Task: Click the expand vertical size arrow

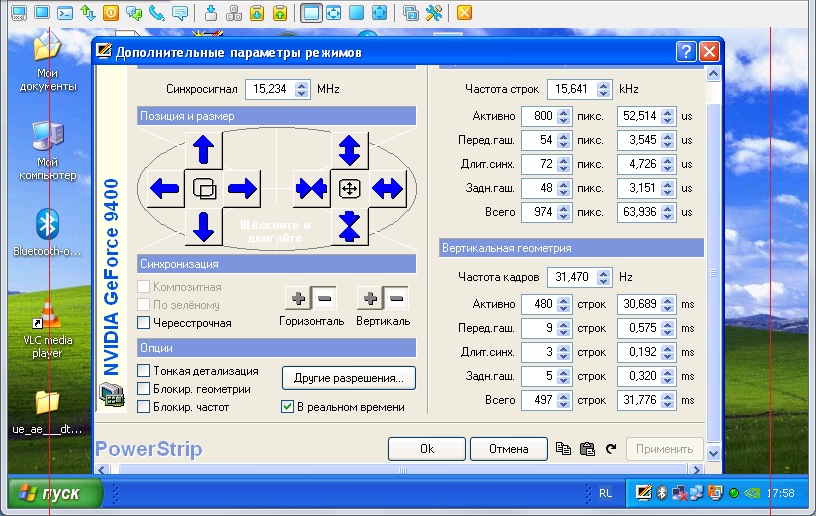Action: tap(349, 150)
